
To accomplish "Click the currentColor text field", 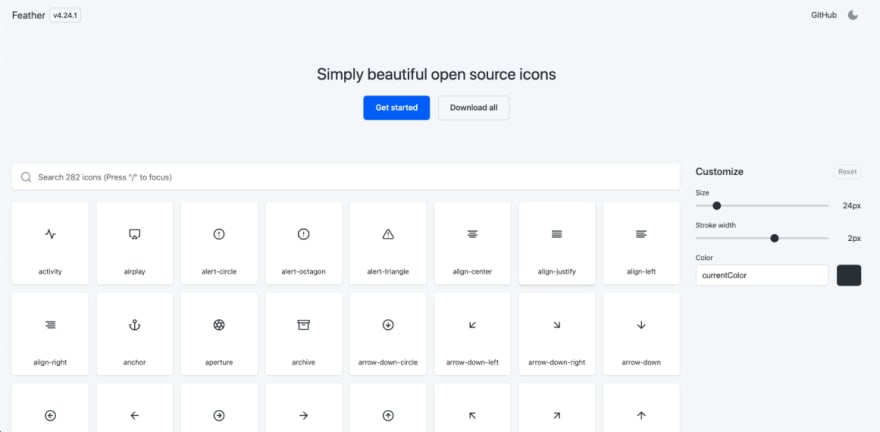I will [x=762, y=275].
